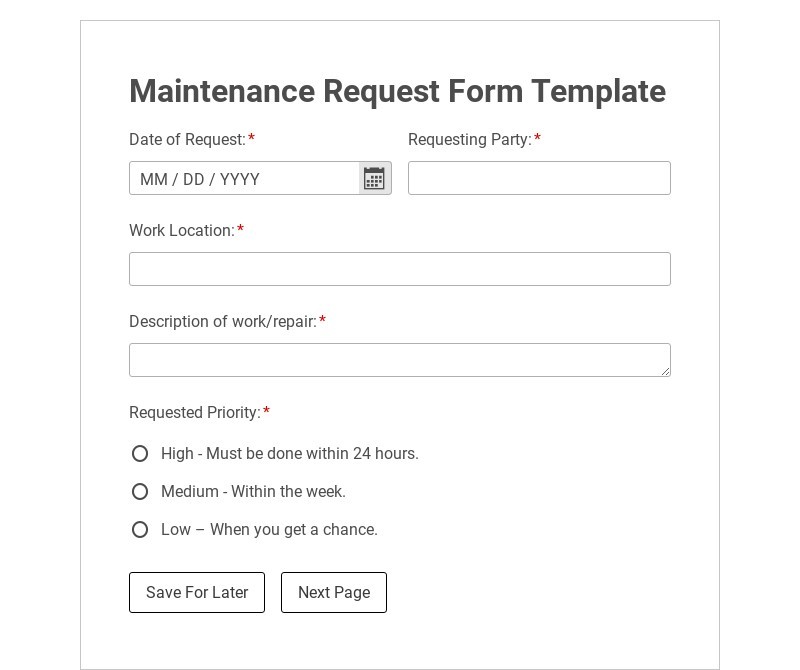Image resolution: width=800 pixels, height=670 pixels.
Task: Click the "Requested Priority" group label
Action: (195, 413)
